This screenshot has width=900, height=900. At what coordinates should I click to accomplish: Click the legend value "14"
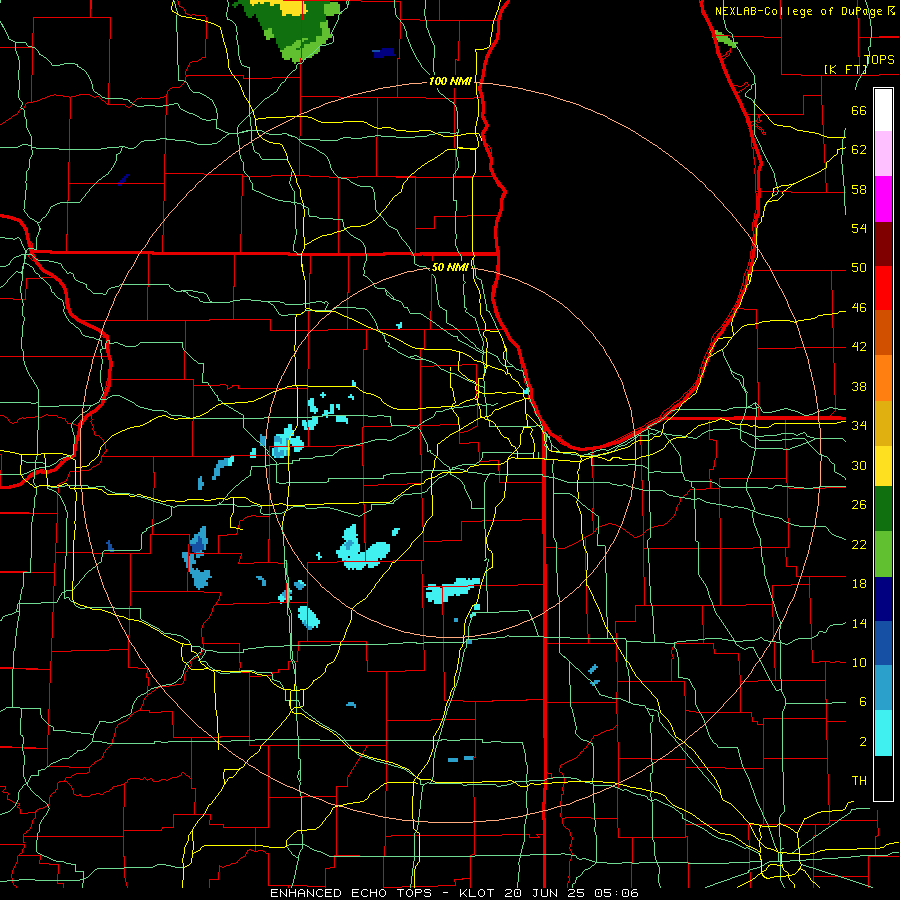[859, 623]
